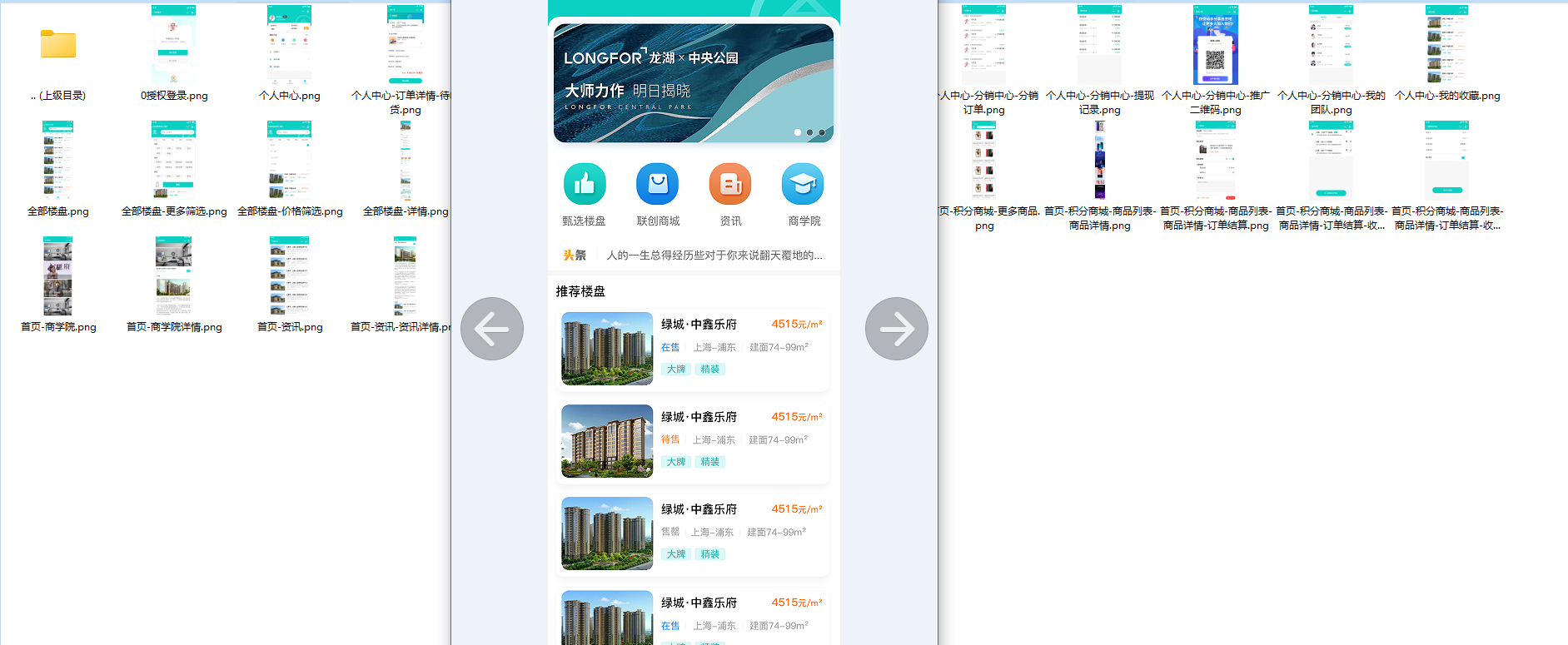The image size is (1568, 645).
Task: Click the 头条 headline label
Action: pos(575,256)
